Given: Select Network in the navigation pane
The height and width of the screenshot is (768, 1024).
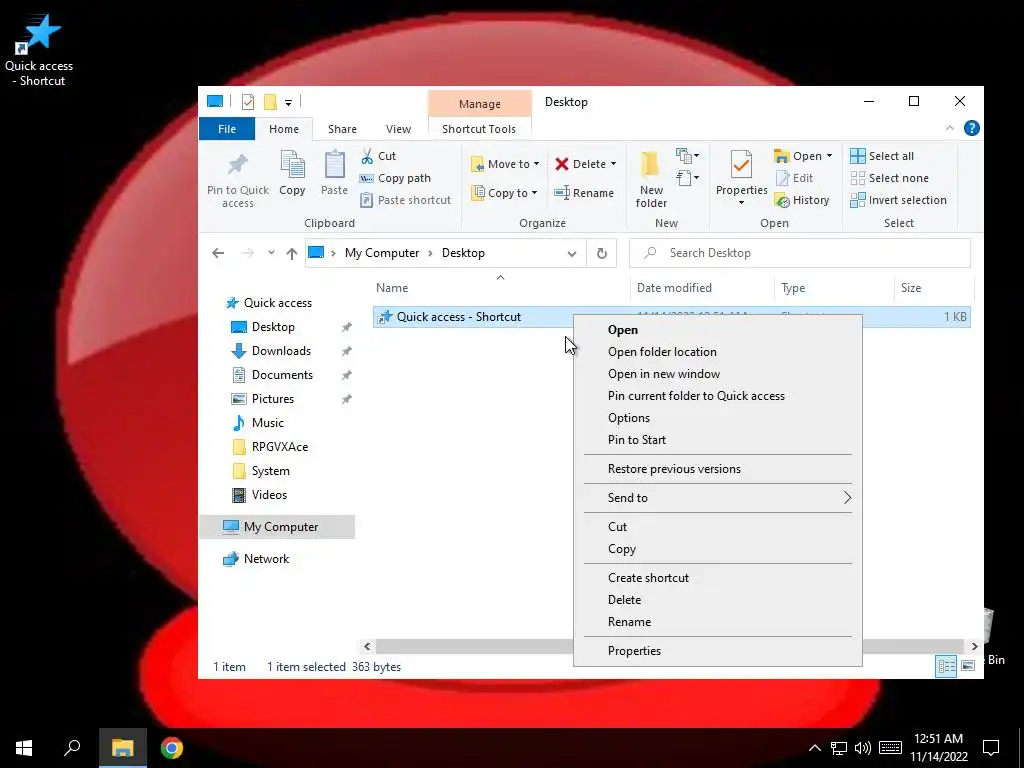Looking at the screenshot, I should tap(266, 560).
